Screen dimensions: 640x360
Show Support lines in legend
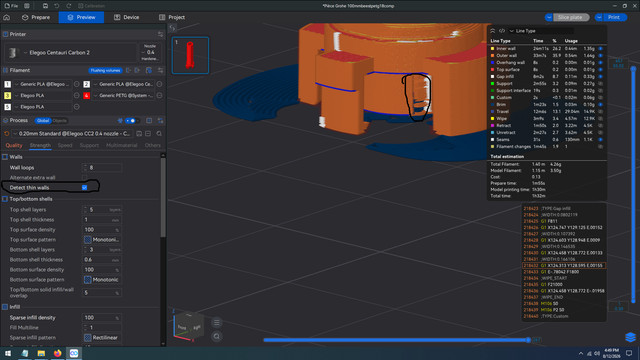(x=600, y=84)
